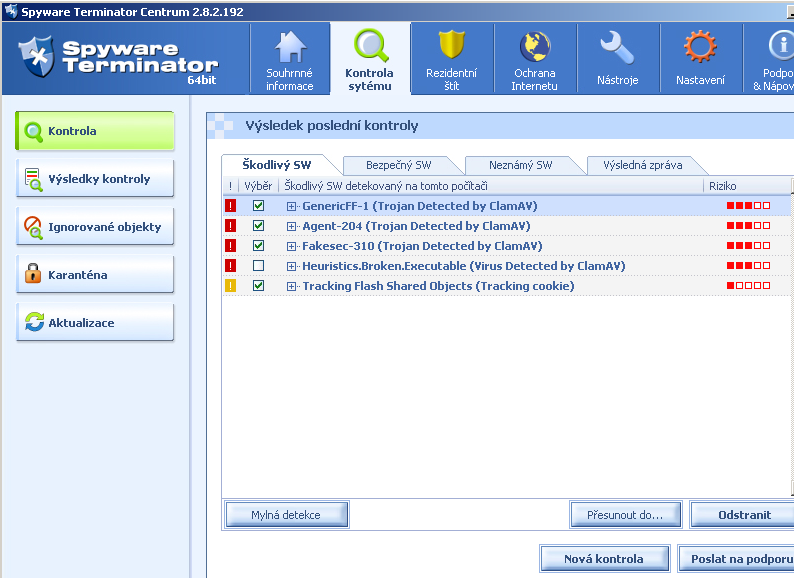Uncheck the Agent-204 selection checkbox
The height and width of the screenshot is (578, 794).
coord(258,225)
